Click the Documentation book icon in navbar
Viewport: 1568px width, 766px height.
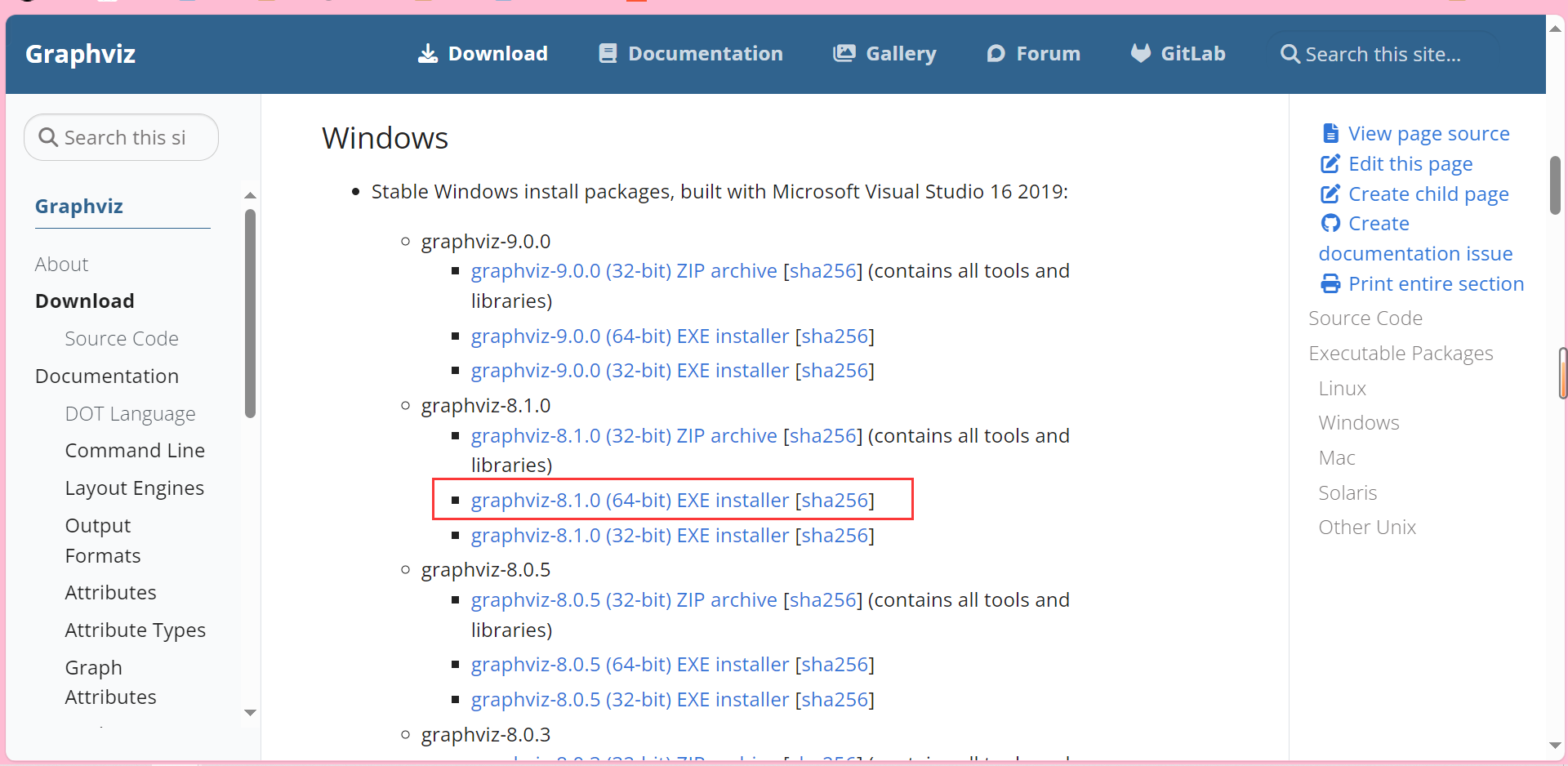[x=608, y=54]
